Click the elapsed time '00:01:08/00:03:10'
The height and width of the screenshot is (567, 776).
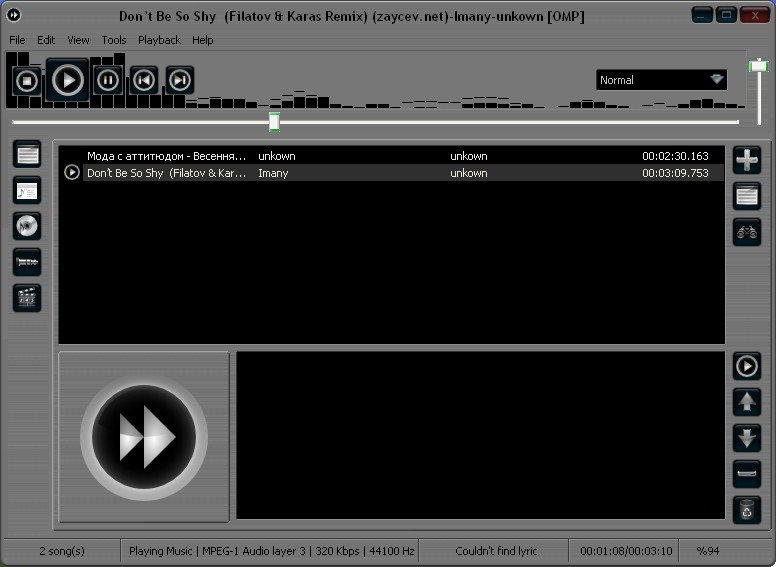[x=626, y=551]
